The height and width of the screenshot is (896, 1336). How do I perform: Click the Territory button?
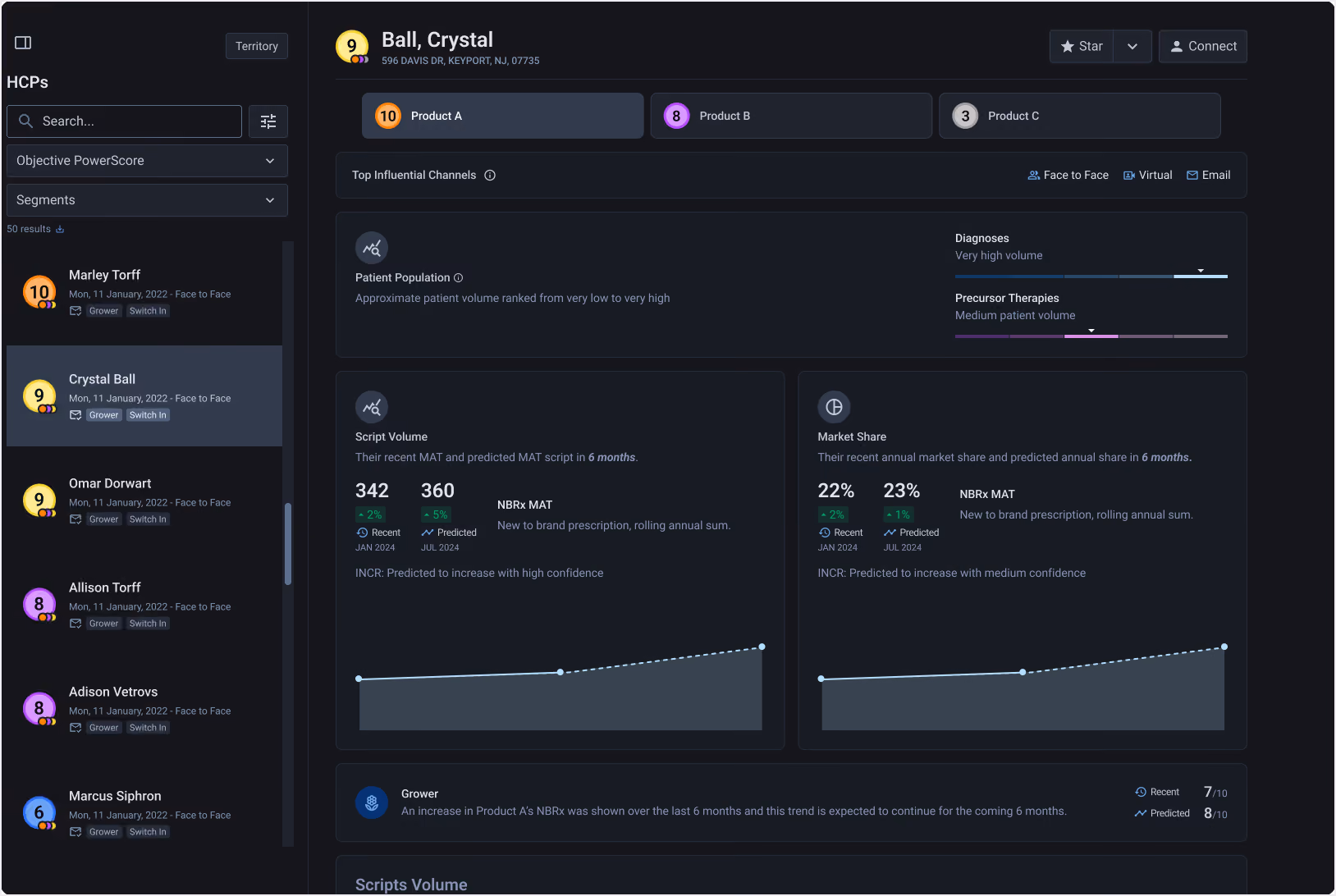[257, 46]
